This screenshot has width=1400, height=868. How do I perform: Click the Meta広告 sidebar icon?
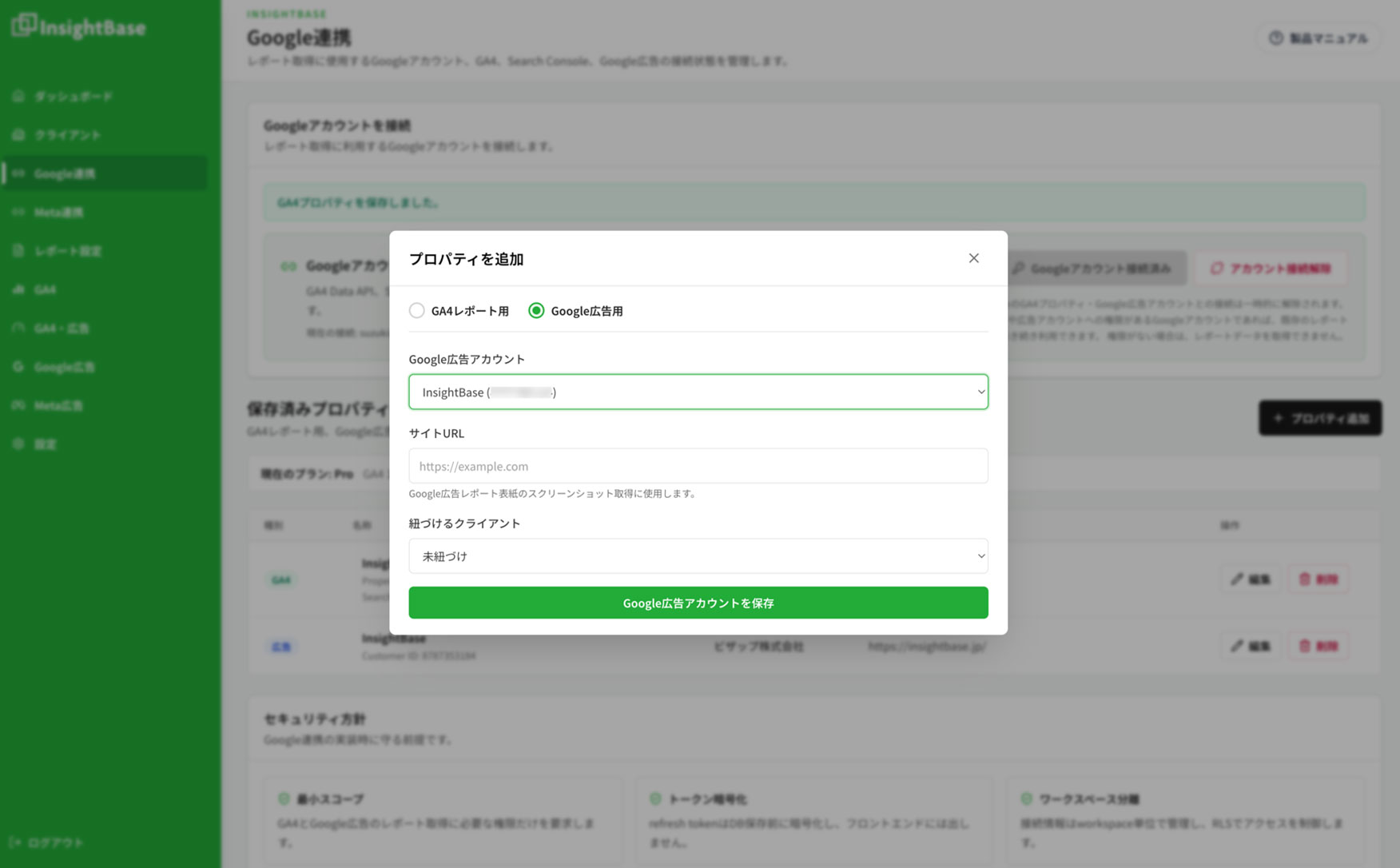(18, 405)
